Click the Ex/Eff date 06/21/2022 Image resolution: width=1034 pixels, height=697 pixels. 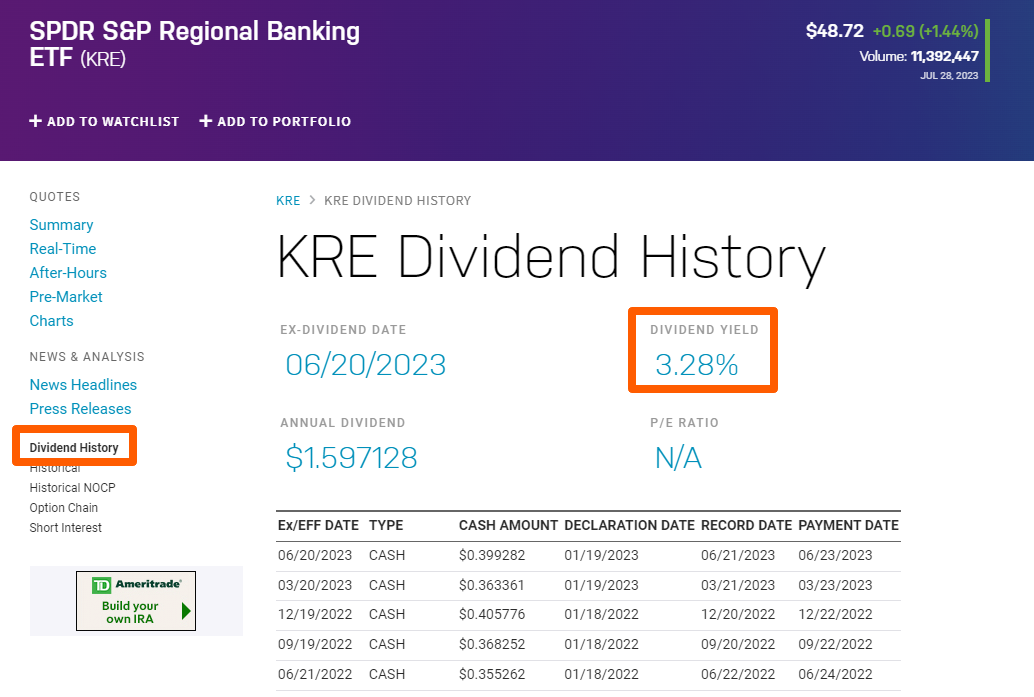point(315,675)
